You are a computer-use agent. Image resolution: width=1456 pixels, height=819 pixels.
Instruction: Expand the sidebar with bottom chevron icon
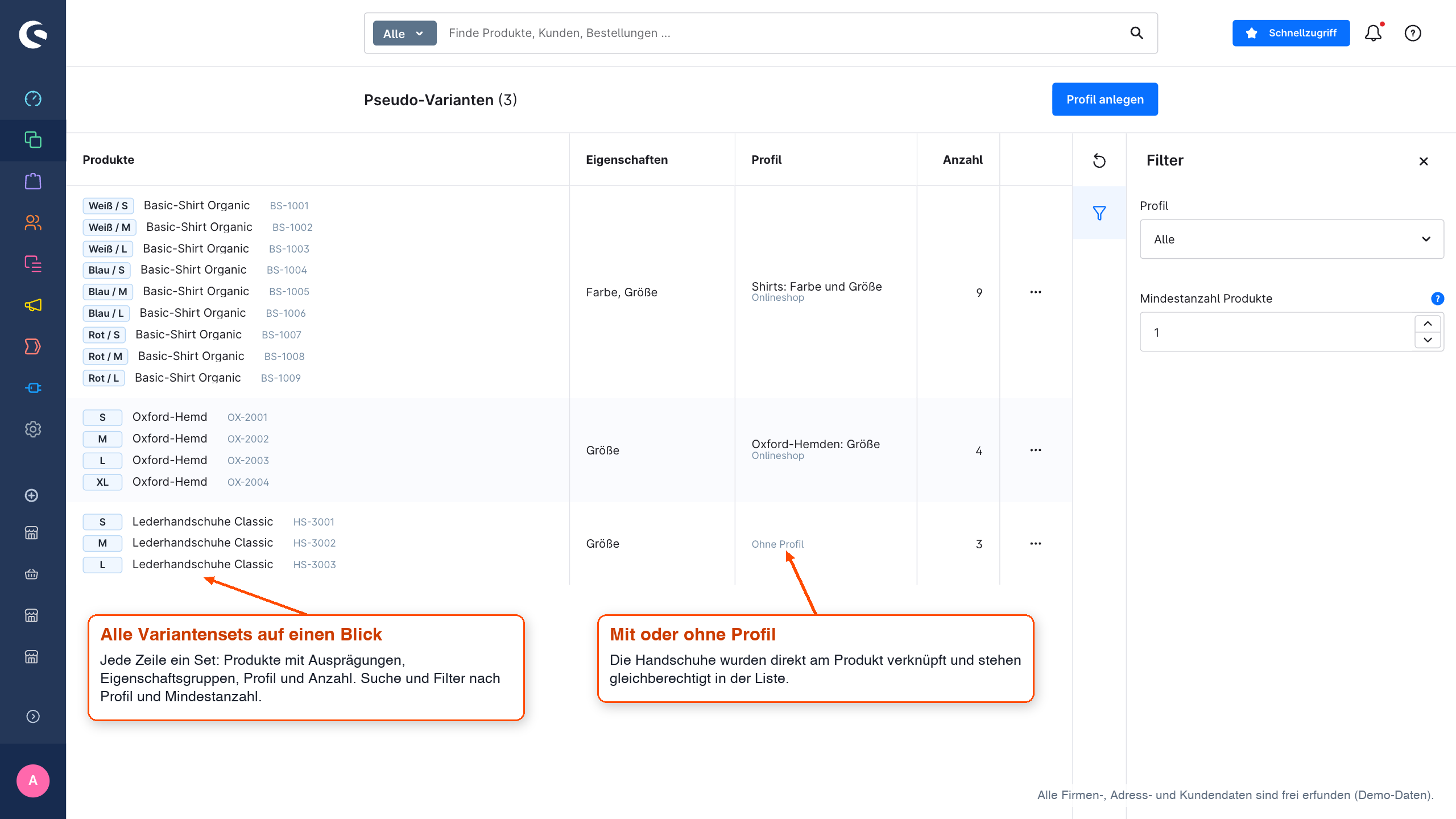[33, 716]
